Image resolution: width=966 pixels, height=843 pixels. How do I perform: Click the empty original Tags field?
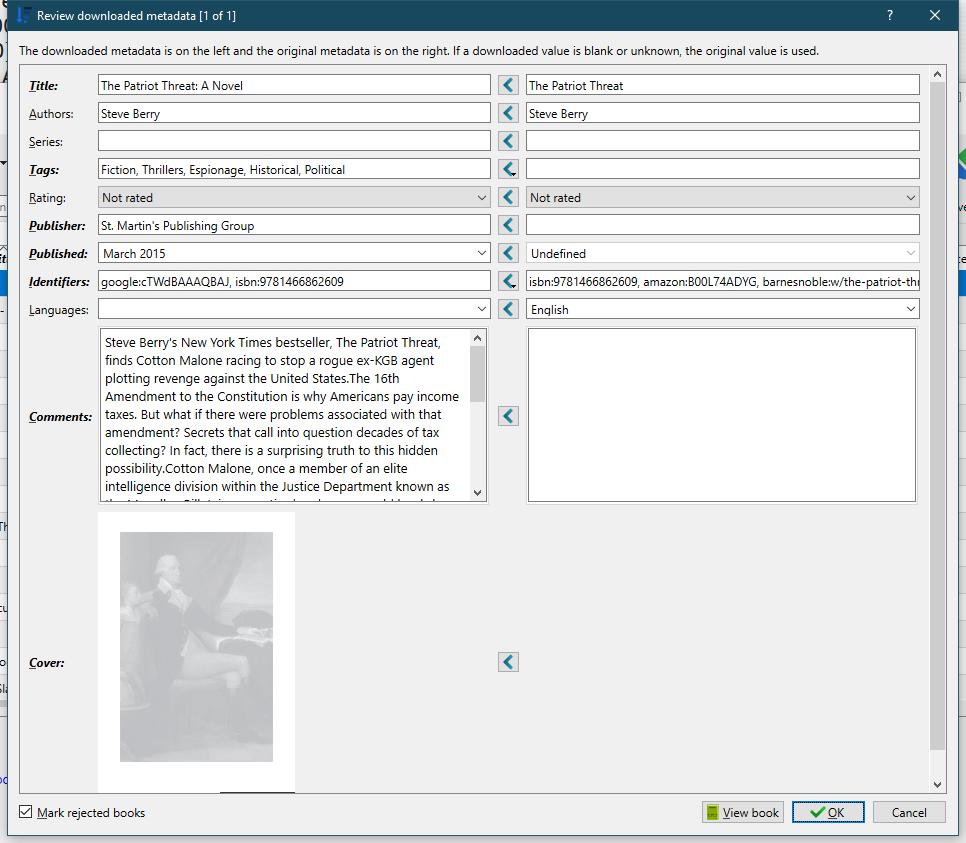coord(723,169)
